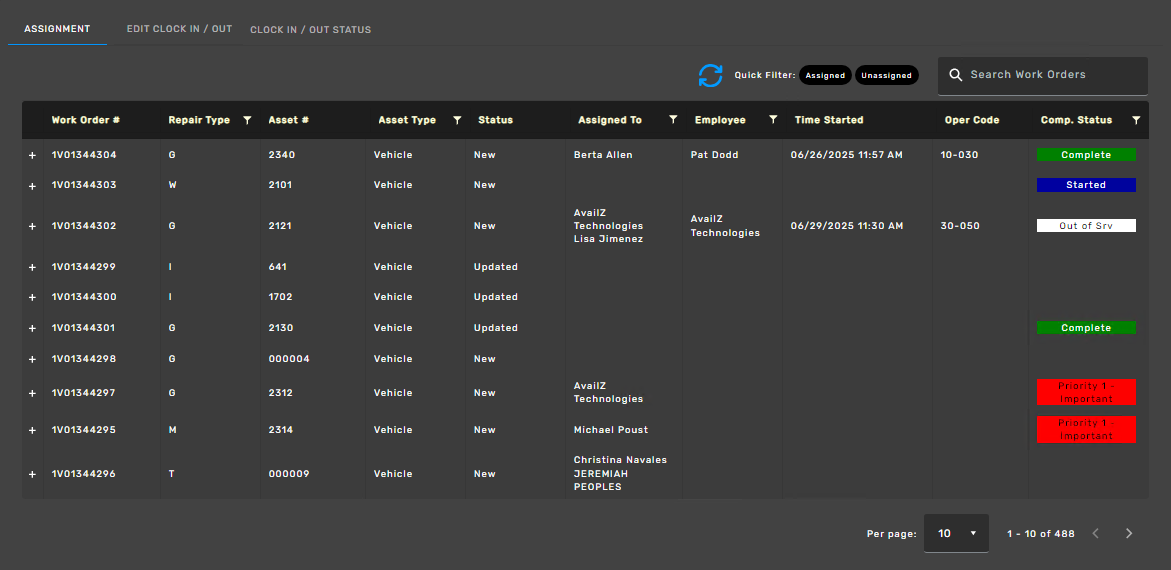Sort by Work Order # column header
The height and width of the screenshot is (570, 1171).
[86, 120]
